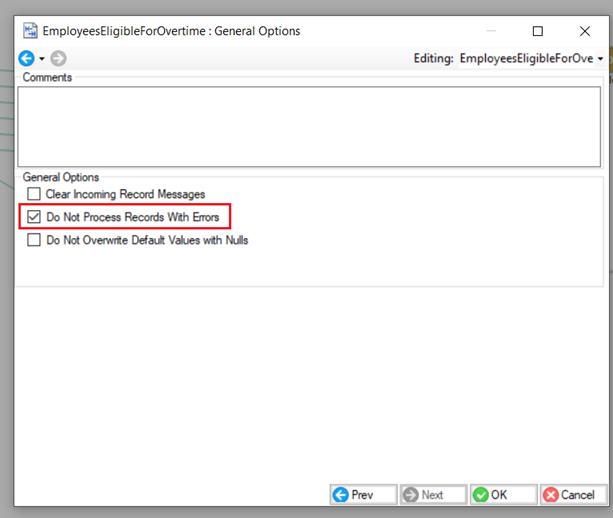The image size is (613, 518).
Task: Uncheck Do Not Process Records With Errors
Action: [x=34, y=216]
